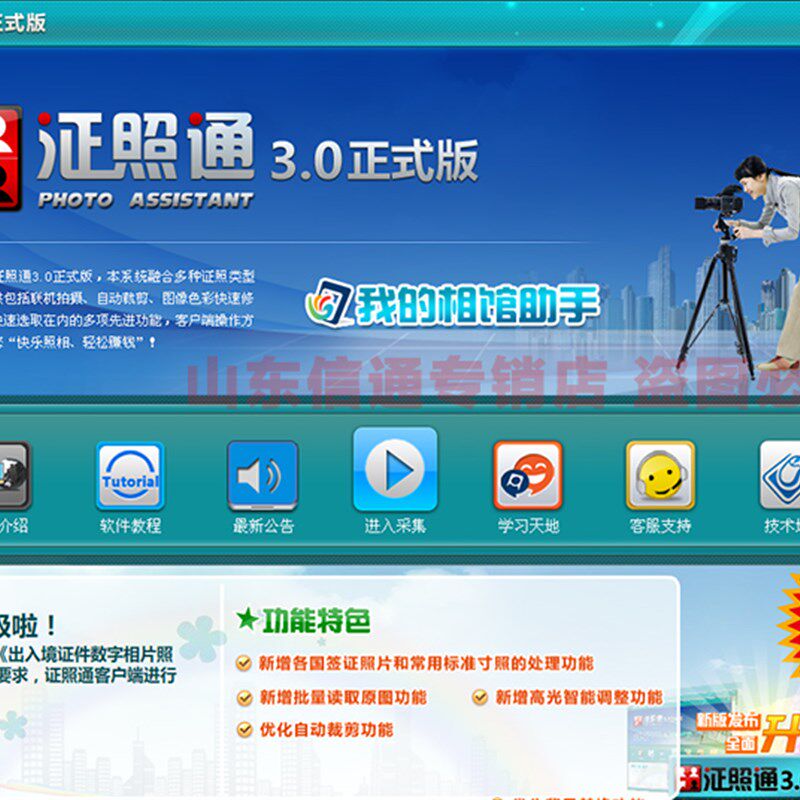Click the large 证照通 title text
This screenshot has width=800, height=800.
(x=145, y=146)
